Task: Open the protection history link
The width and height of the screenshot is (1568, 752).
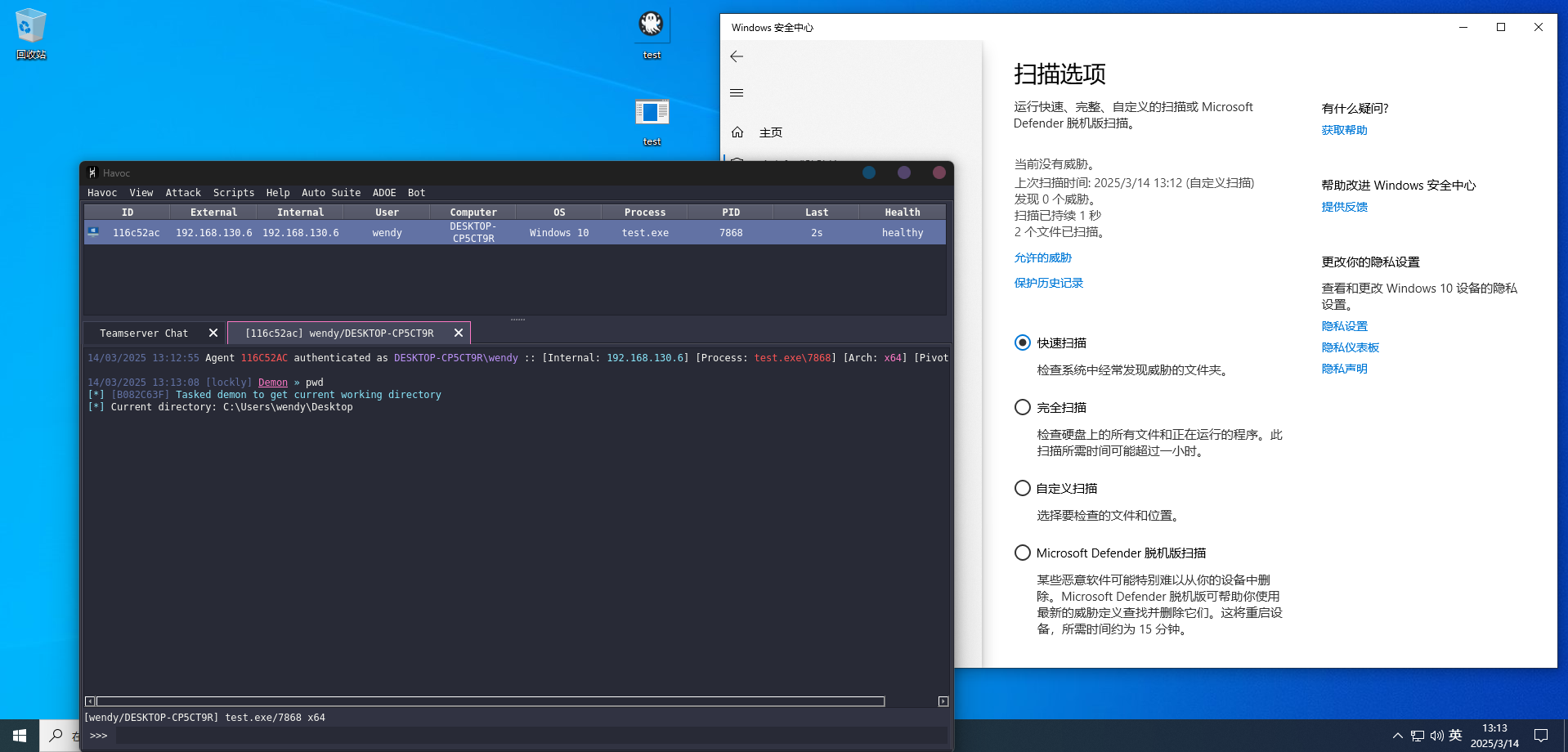Action: point(1048,283)
